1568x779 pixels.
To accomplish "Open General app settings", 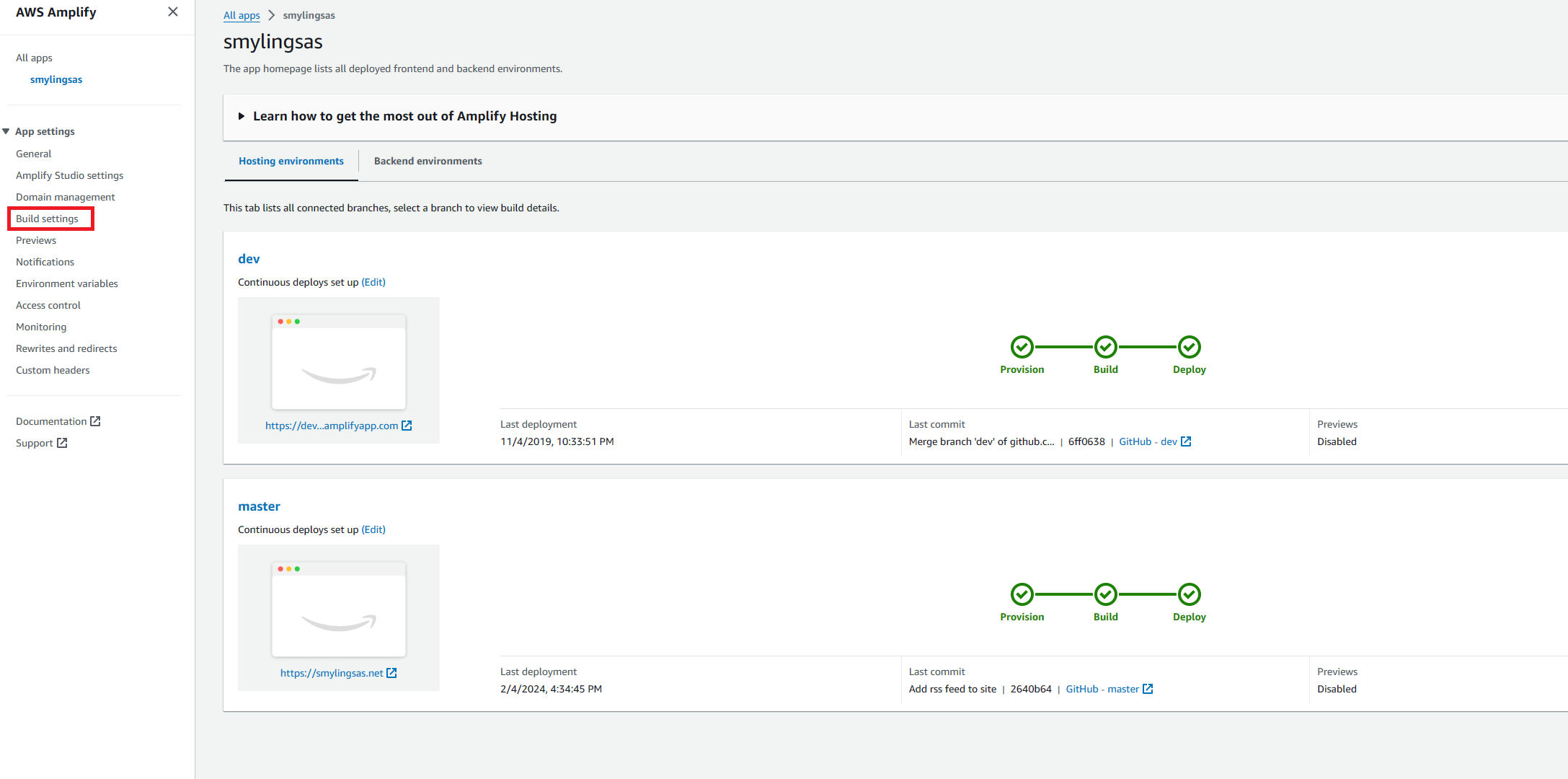I will pos(34,154).
